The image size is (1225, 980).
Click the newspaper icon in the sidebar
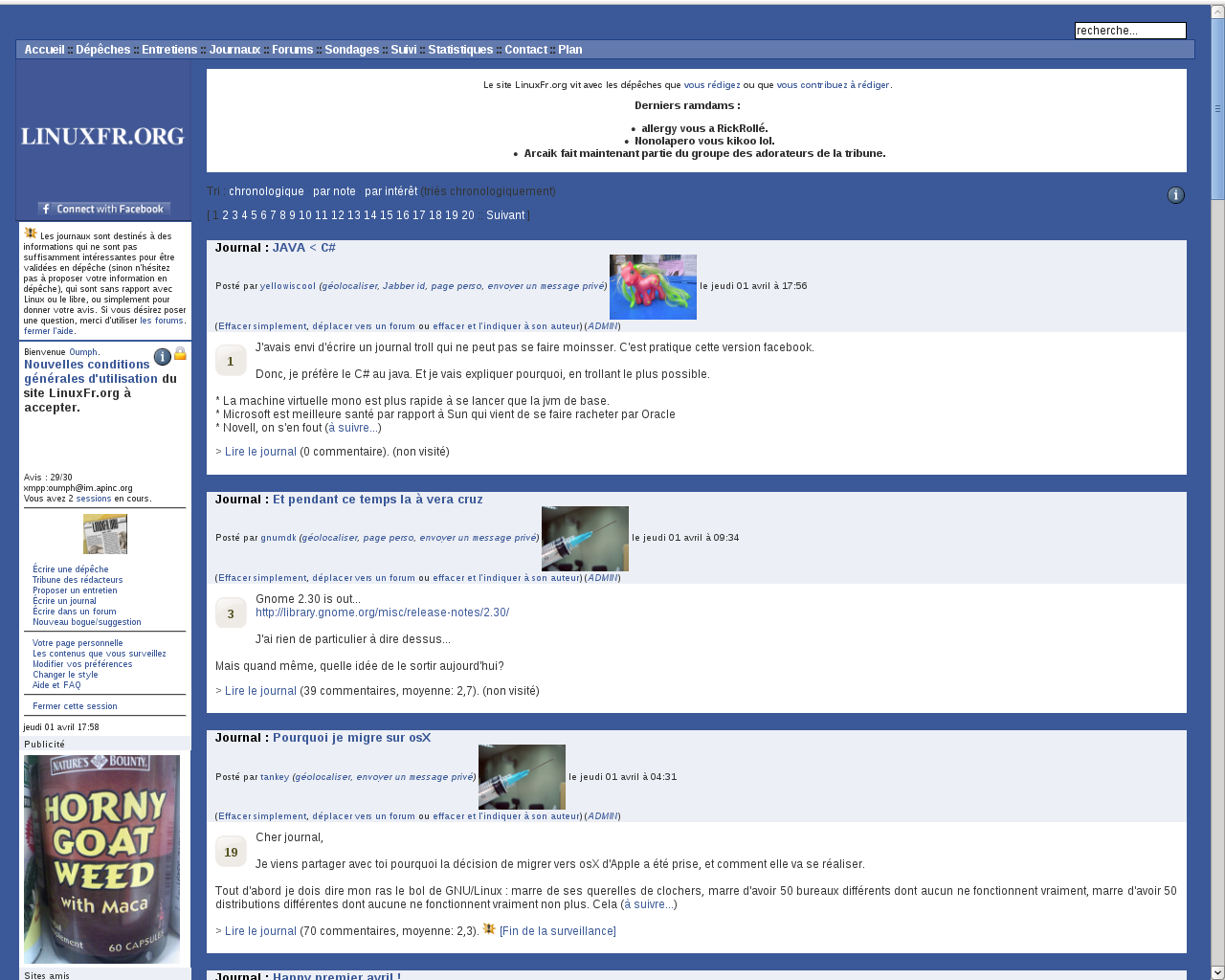[104, 534]
